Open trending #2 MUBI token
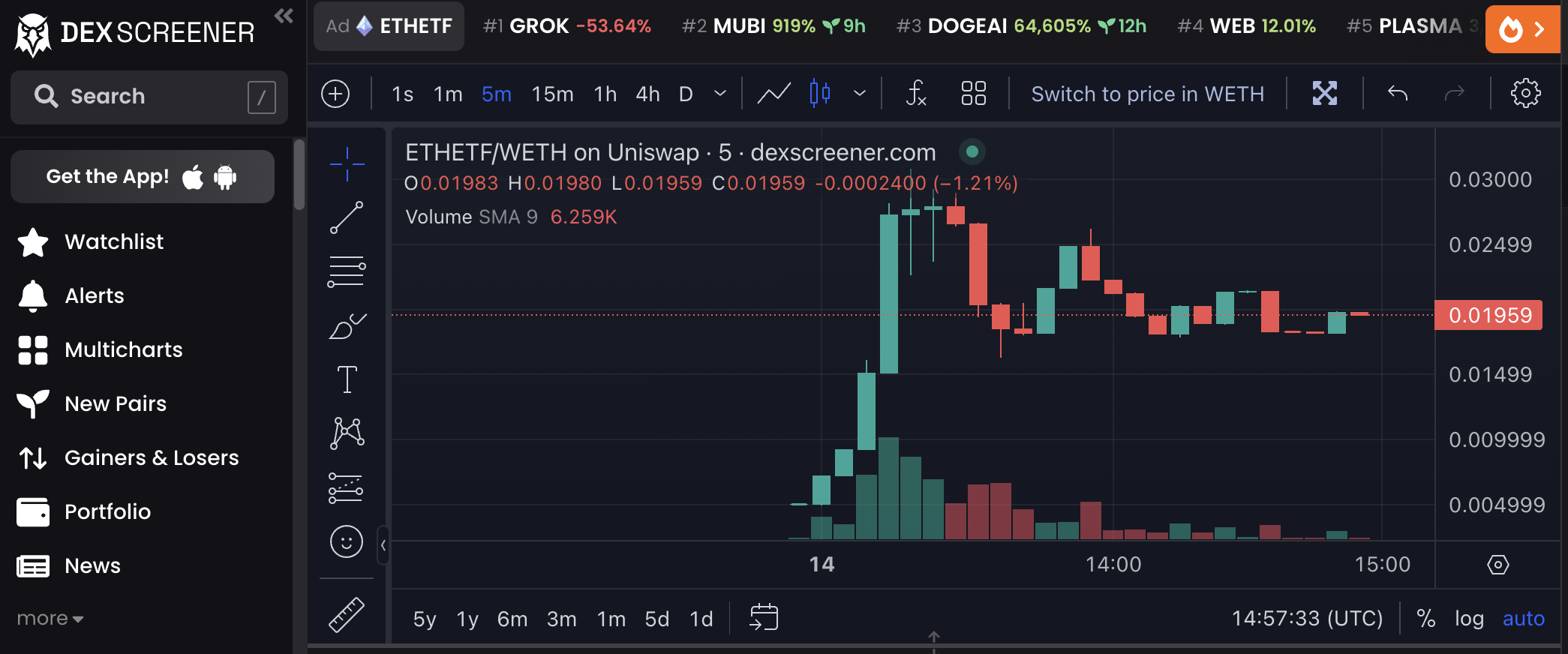Viewport: 1568px width, 654px height. click(773, 26)
